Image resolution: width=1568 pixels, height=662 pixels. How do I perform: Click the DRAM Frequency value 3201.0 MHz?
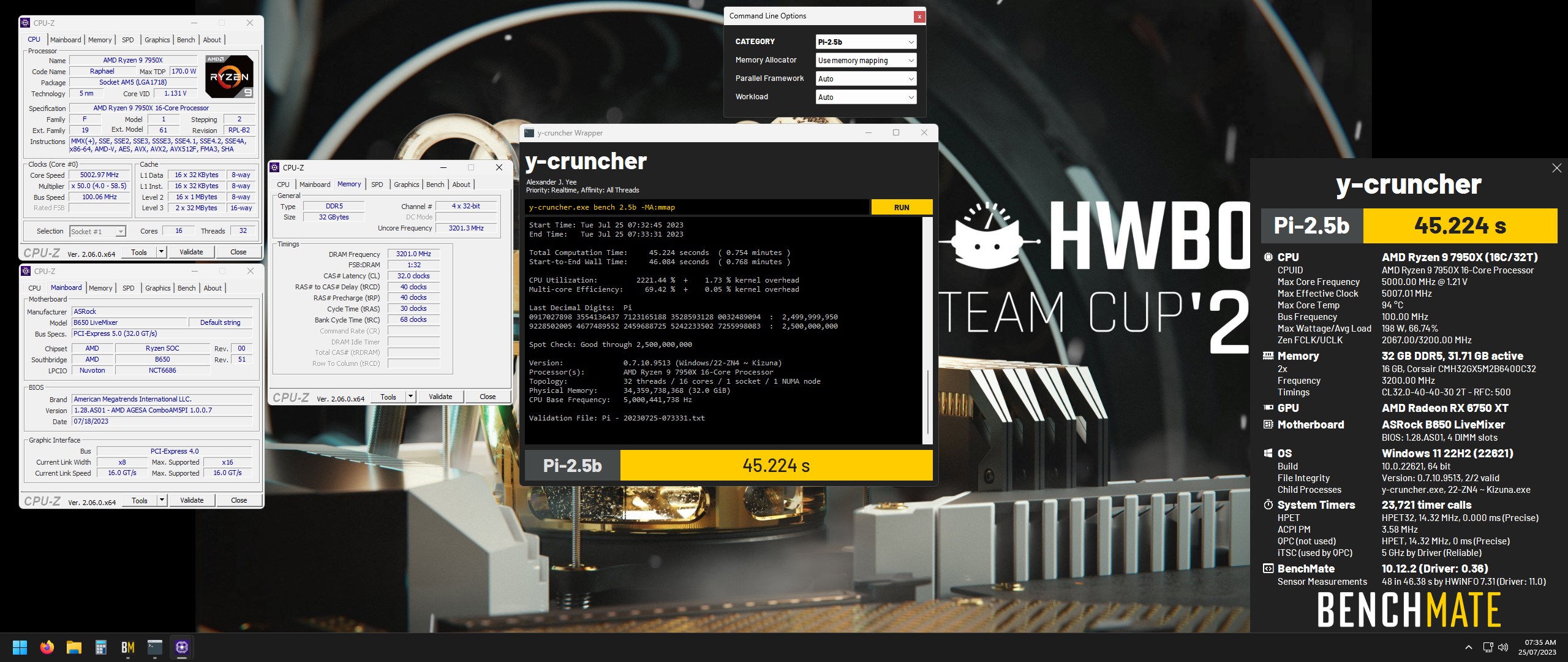pos(413,254)
